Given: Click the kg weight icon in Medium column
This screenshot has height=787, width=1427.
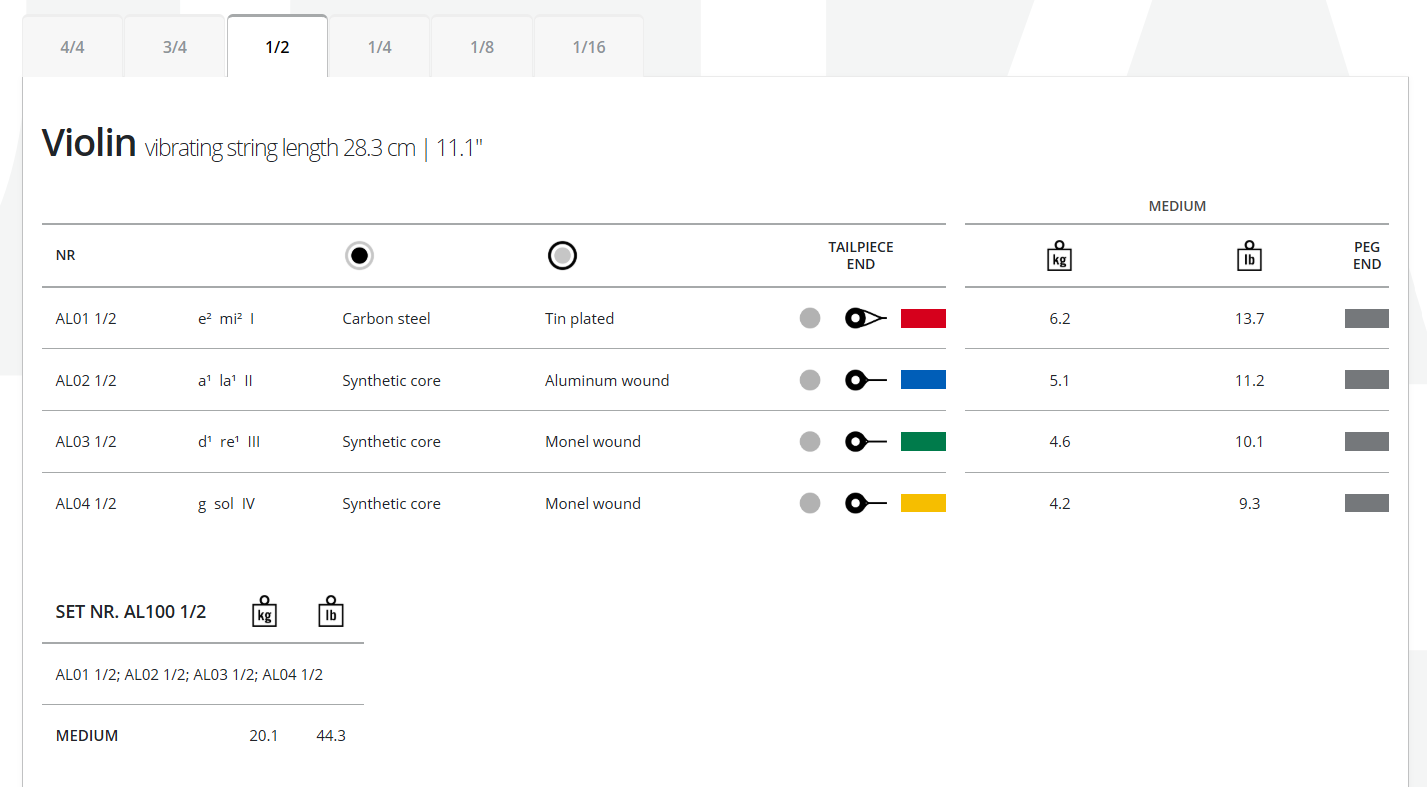Looking at the screenshot, I should pos(1059,256).
